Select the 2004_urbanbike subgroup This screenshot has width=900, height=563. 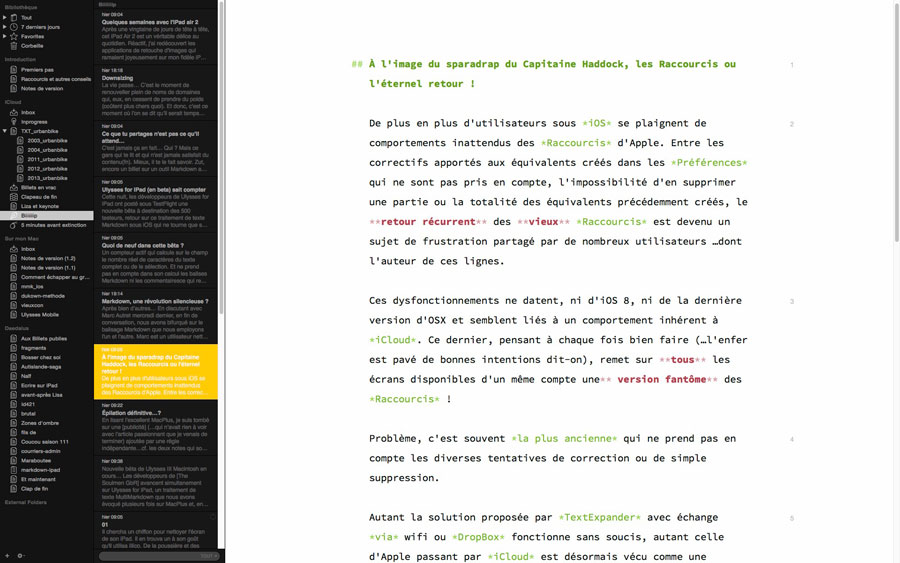pos(48,150)
